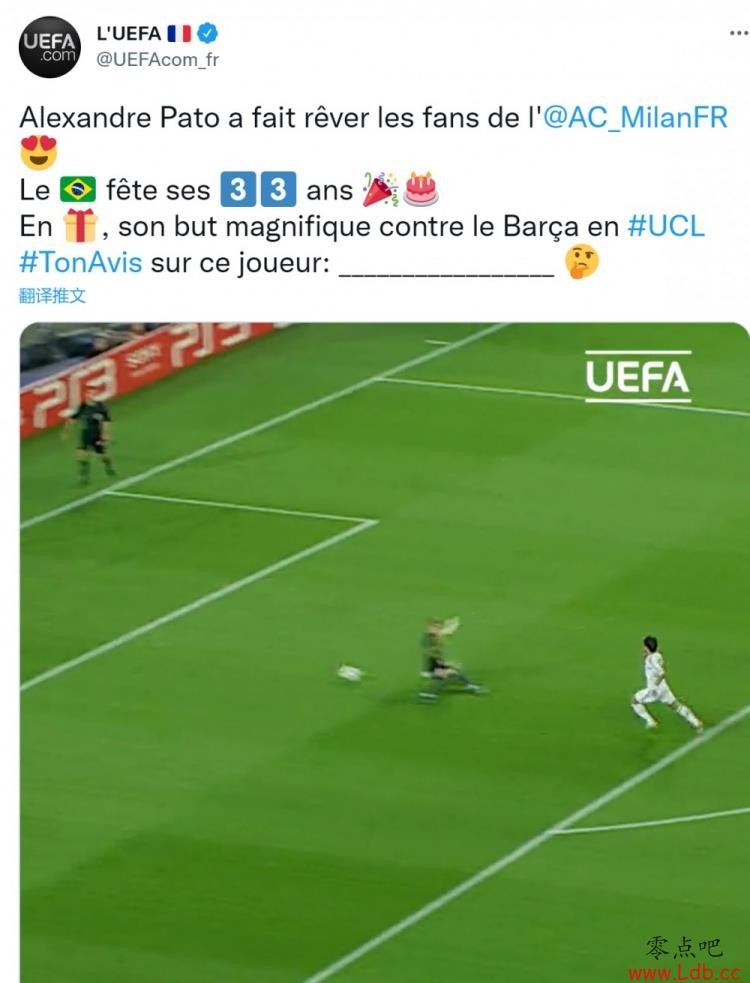Click the thinking face emoji
Image resolution: width=750 pixels, height=983 pixels.
(x=582, y=261)
